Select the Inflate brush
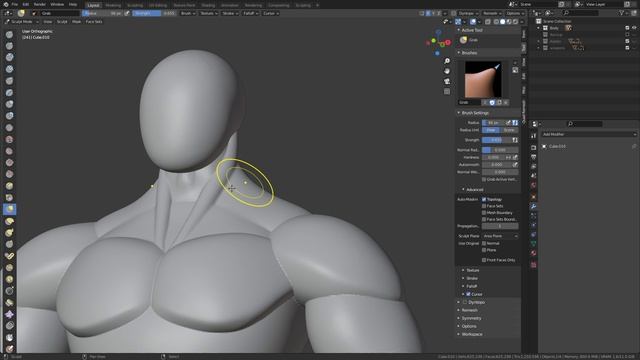Image resolution: width=640 pixels, height=360 pixels. coord(9,104)
